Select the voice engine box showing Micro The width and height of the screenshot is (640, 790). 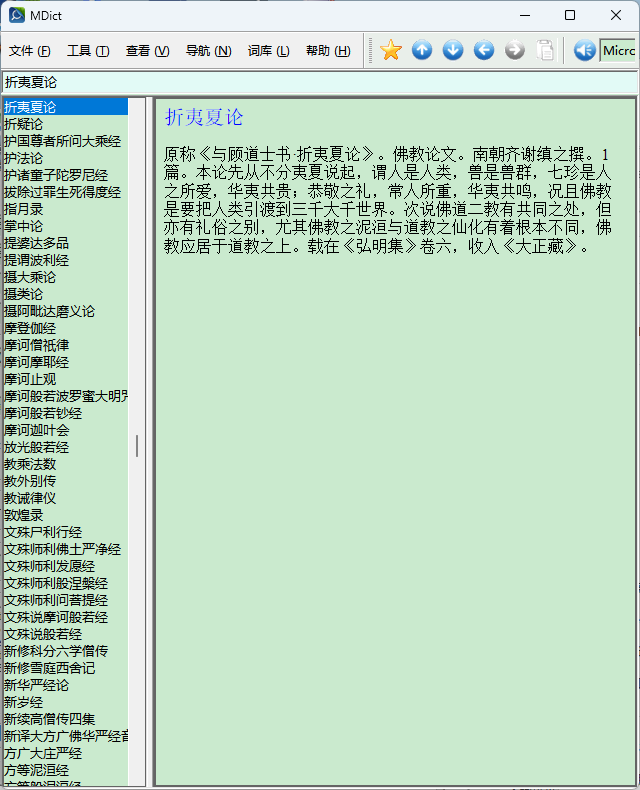click(618, 51)
